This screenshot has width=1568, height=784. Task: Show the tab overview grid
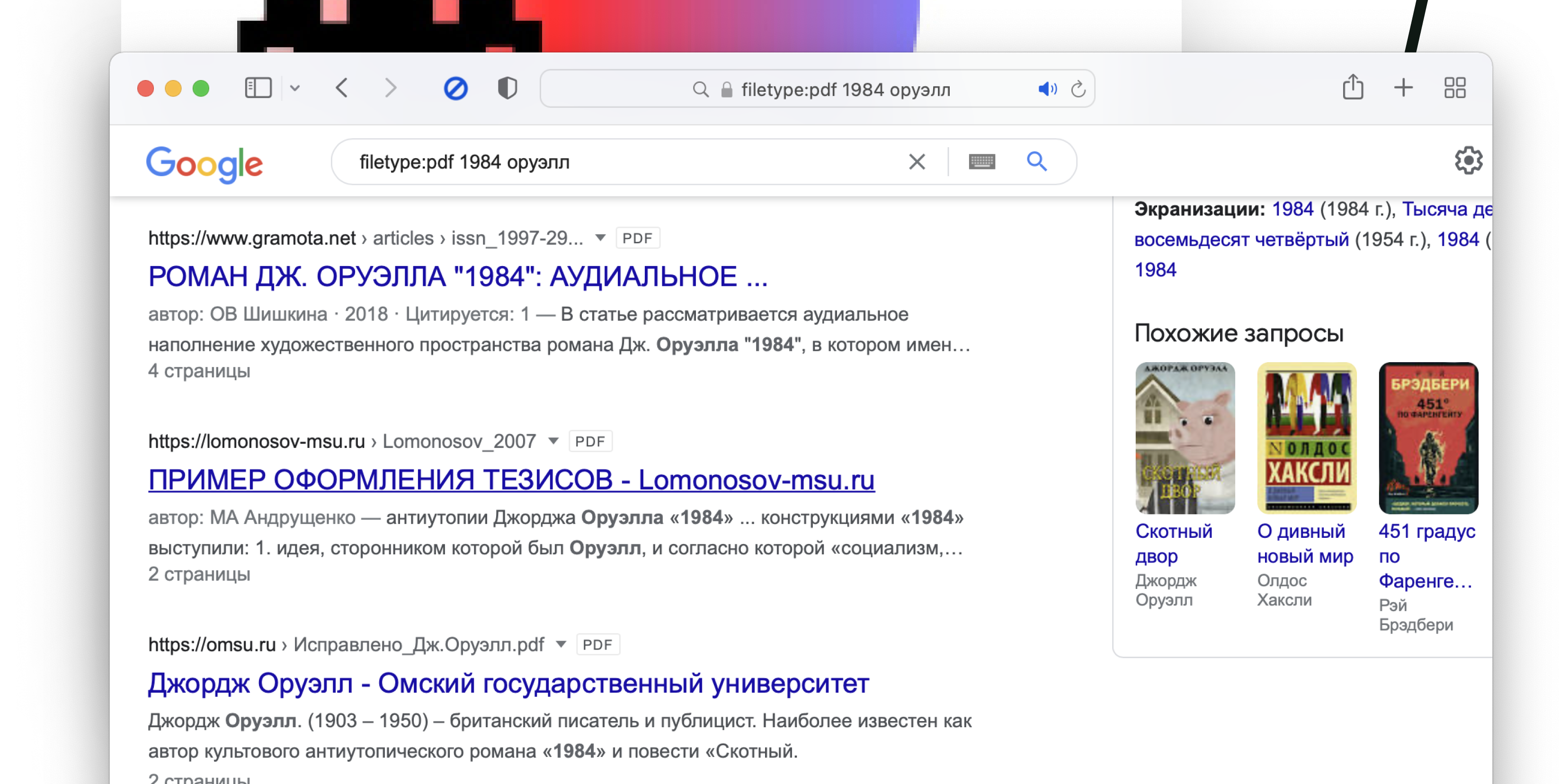(1455, 88)
